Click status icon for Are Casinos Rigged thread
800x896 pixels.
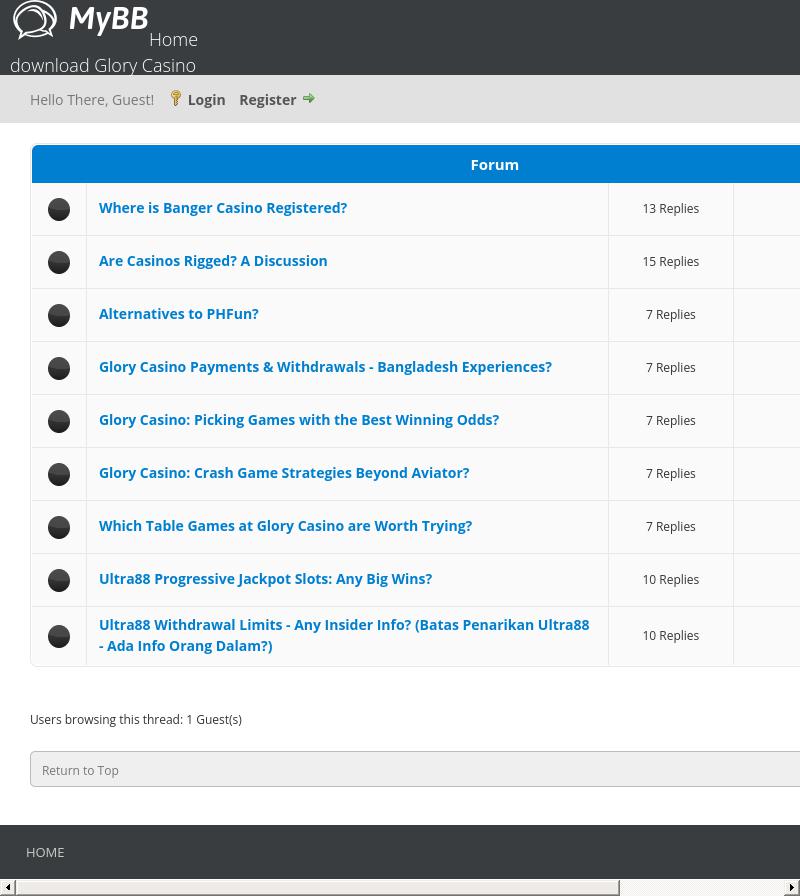click(59, 262)
